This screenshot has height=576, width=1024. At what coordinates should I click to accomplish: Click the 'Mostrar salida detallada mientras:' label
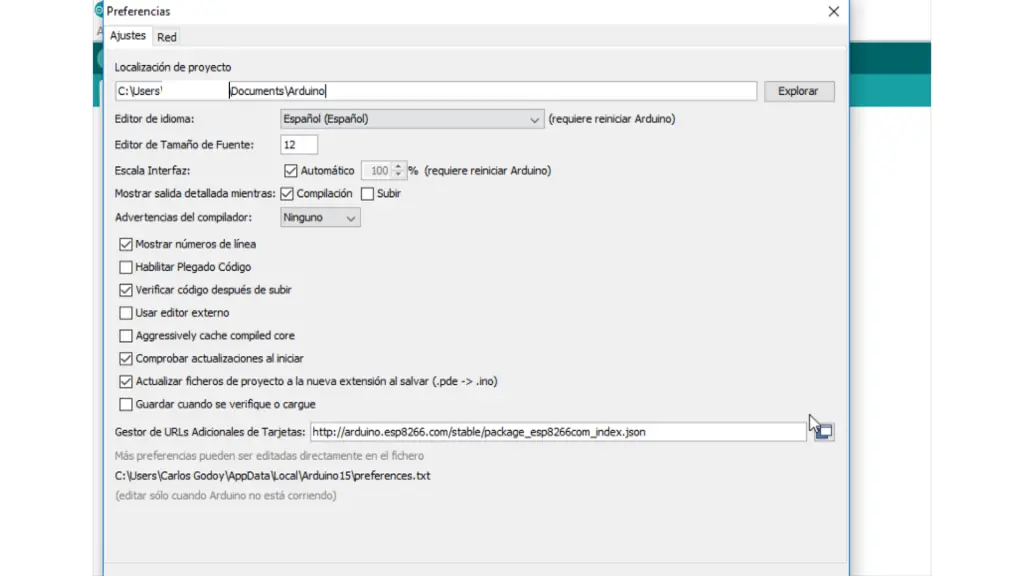pyautogui.click(x=195, y=193)
